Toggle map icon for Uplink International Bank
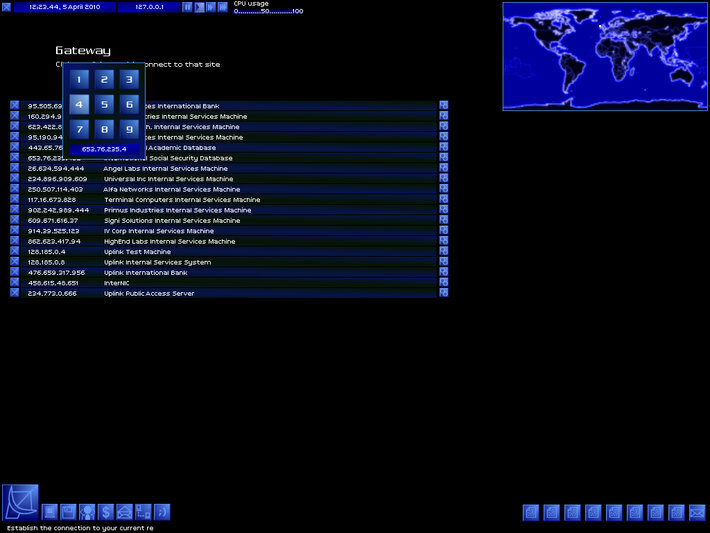The height and width of the screenshot is (533, 710). tap(444, 272)
